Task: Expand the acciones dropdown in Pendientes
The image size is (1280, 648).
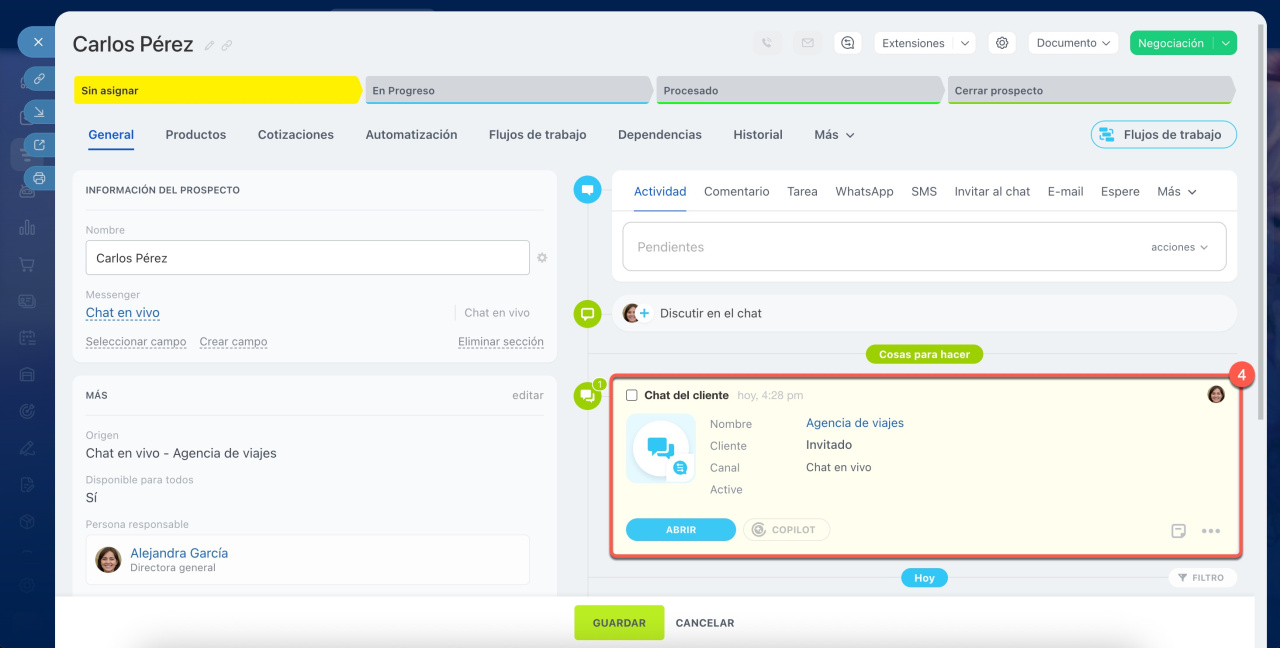Action: (1179, 247)
